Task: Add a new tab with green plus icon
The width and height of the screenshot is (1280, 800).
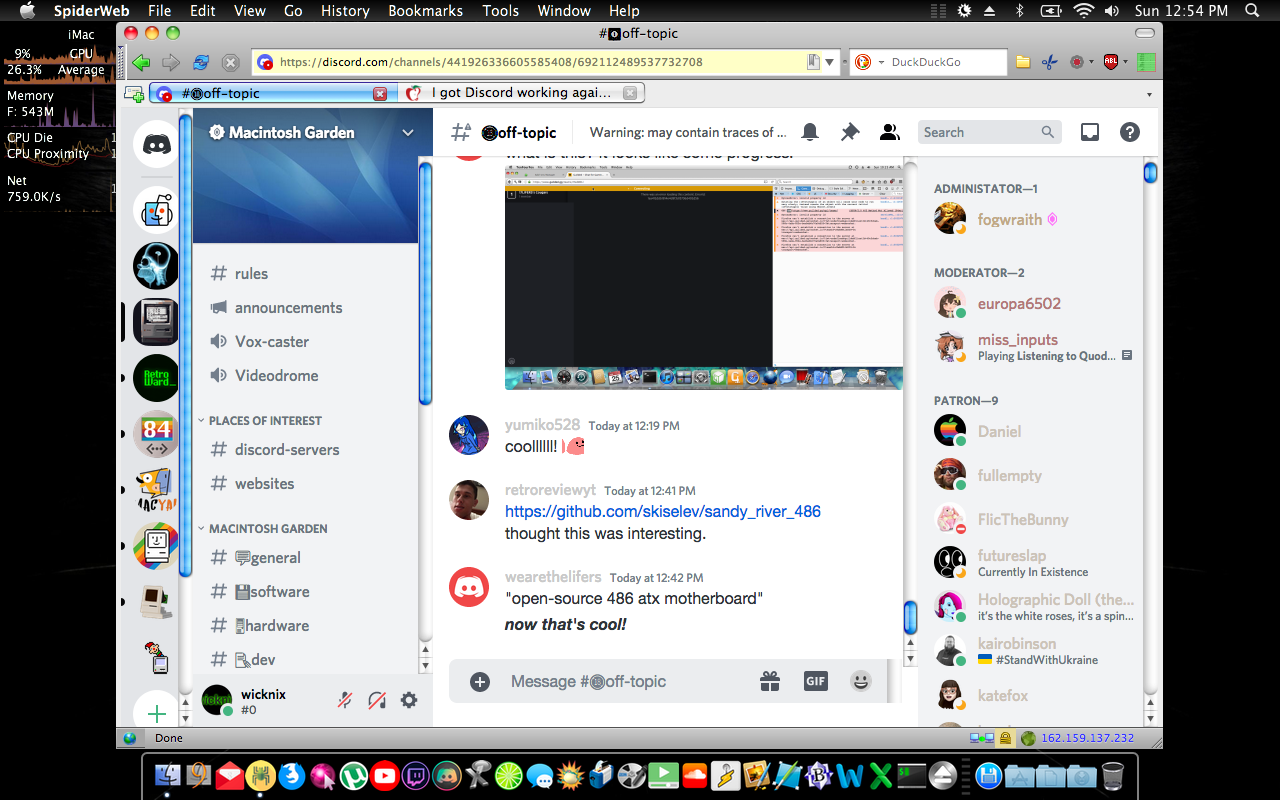Action: pos(133,94)
